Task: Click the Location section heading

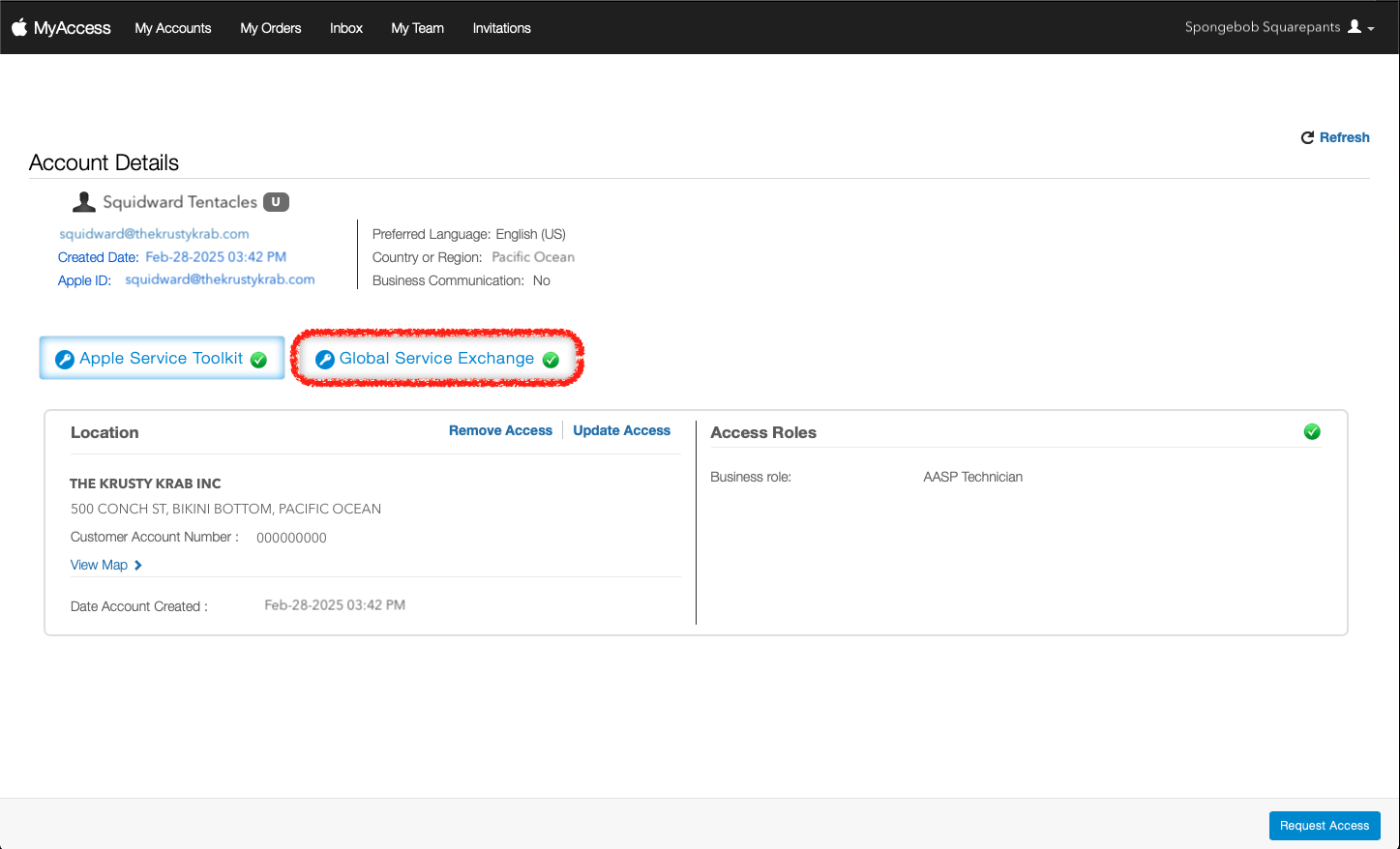Action: click(104, 432)
